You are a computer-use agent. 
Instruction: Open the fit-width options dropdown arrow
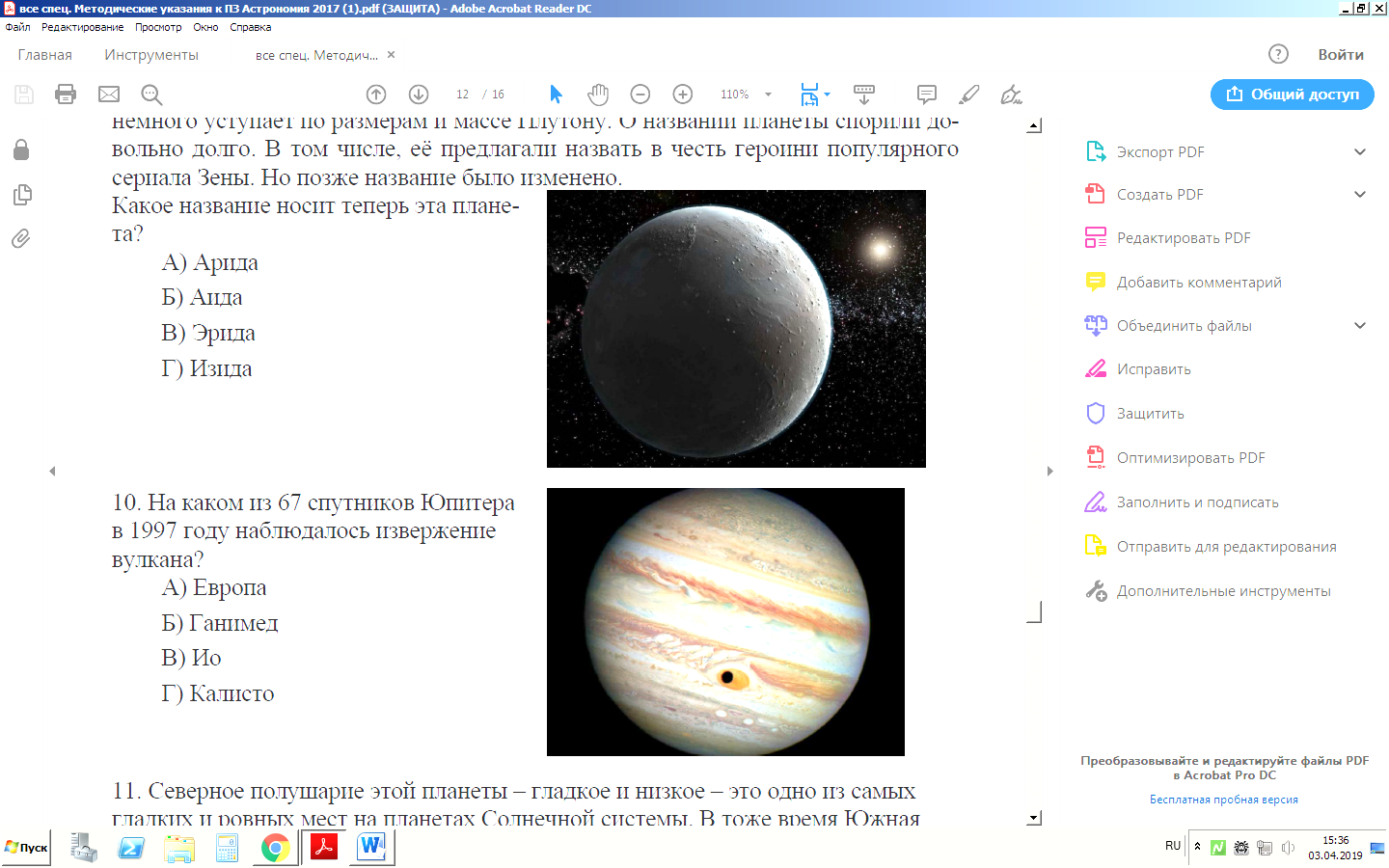click(827, 95)
